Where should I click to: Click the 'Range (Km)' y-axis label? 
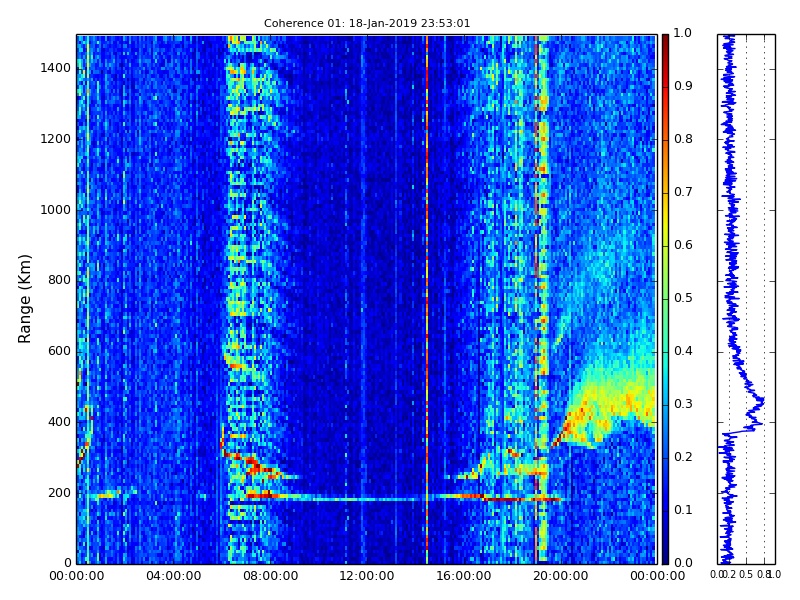click(x=24, y=299)
